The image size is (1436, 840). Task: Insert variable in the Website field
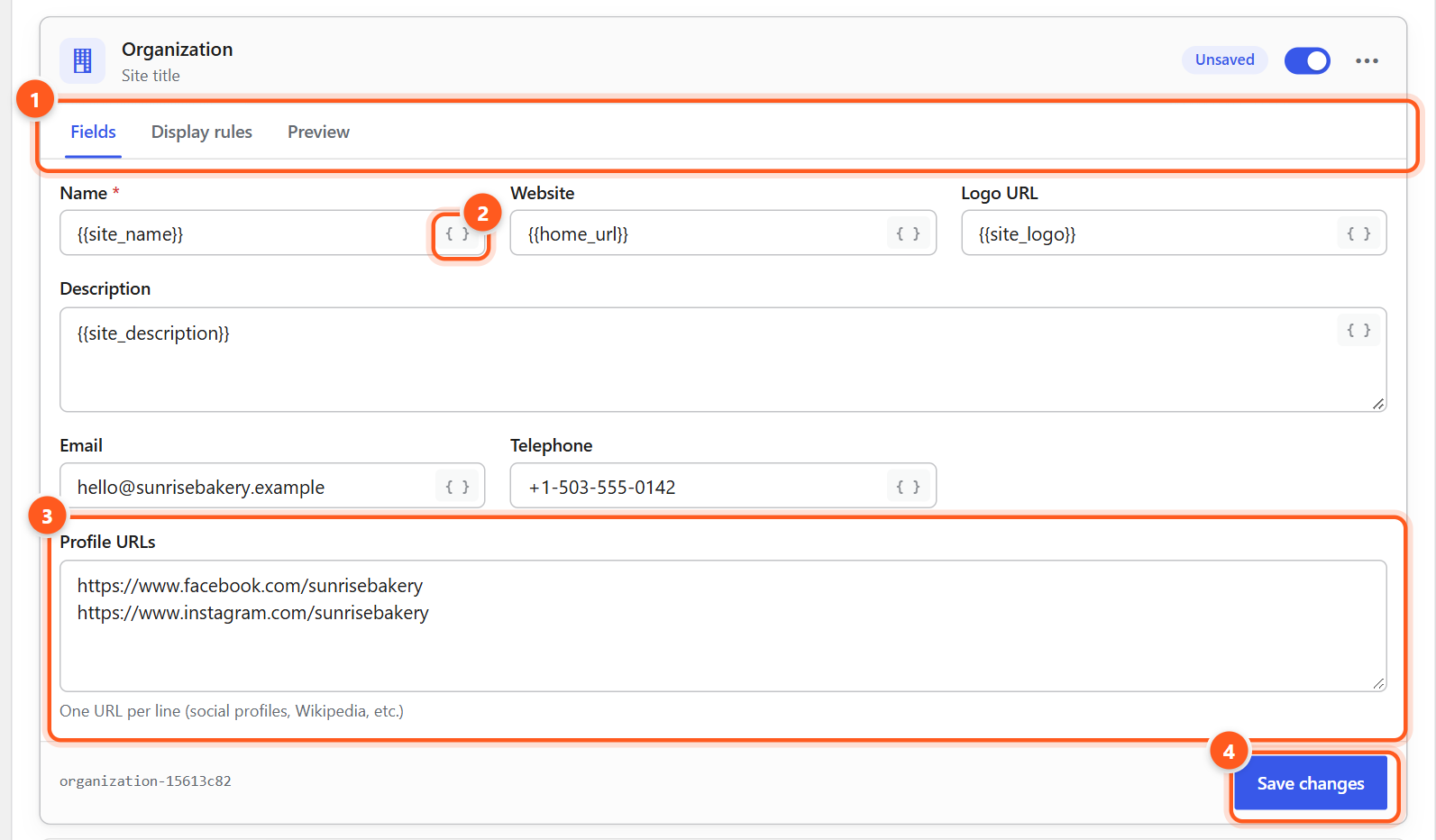click(909, 233)
